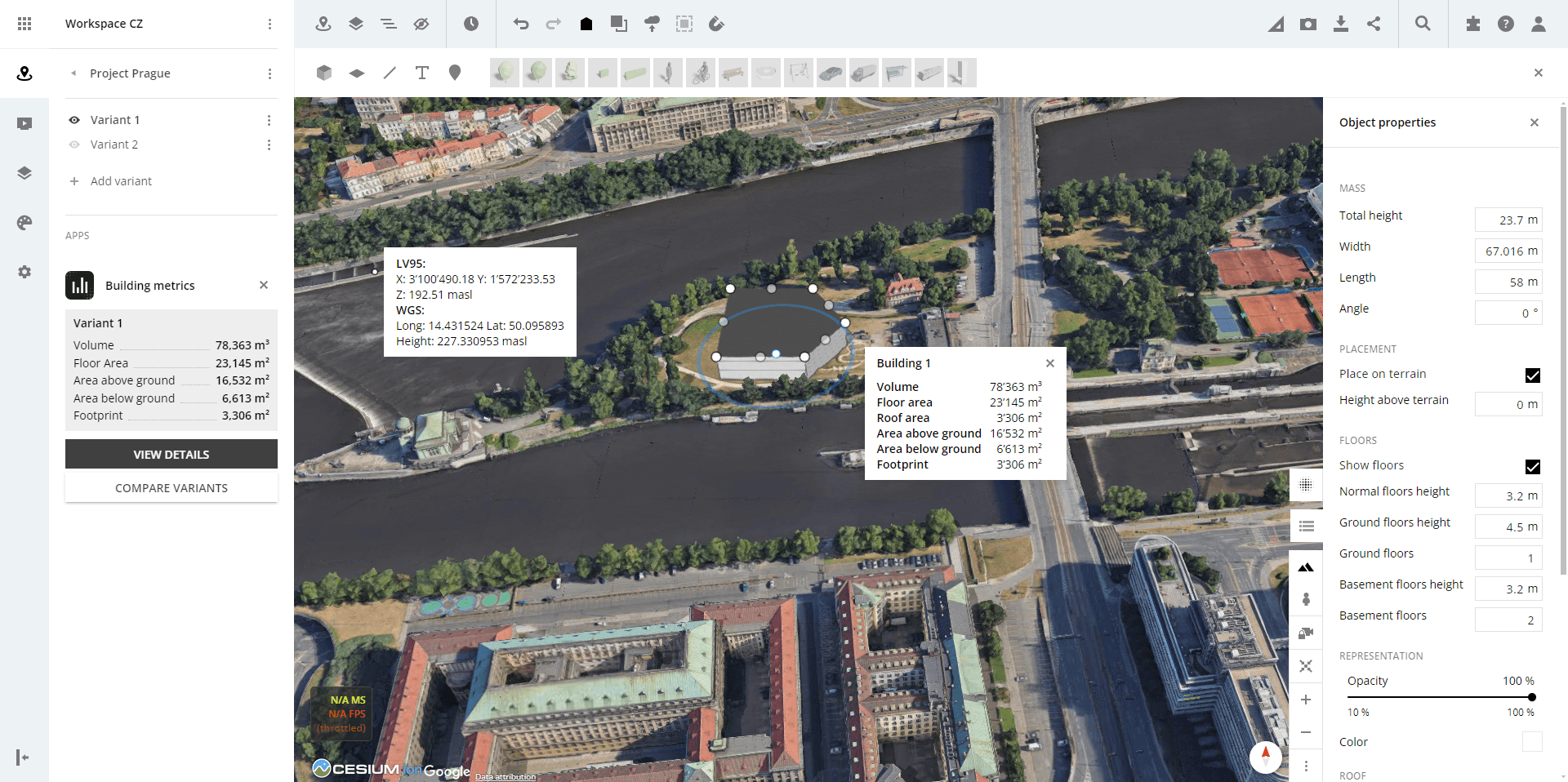Adjust the Opacity slider handle

[x=1531, y=697]
